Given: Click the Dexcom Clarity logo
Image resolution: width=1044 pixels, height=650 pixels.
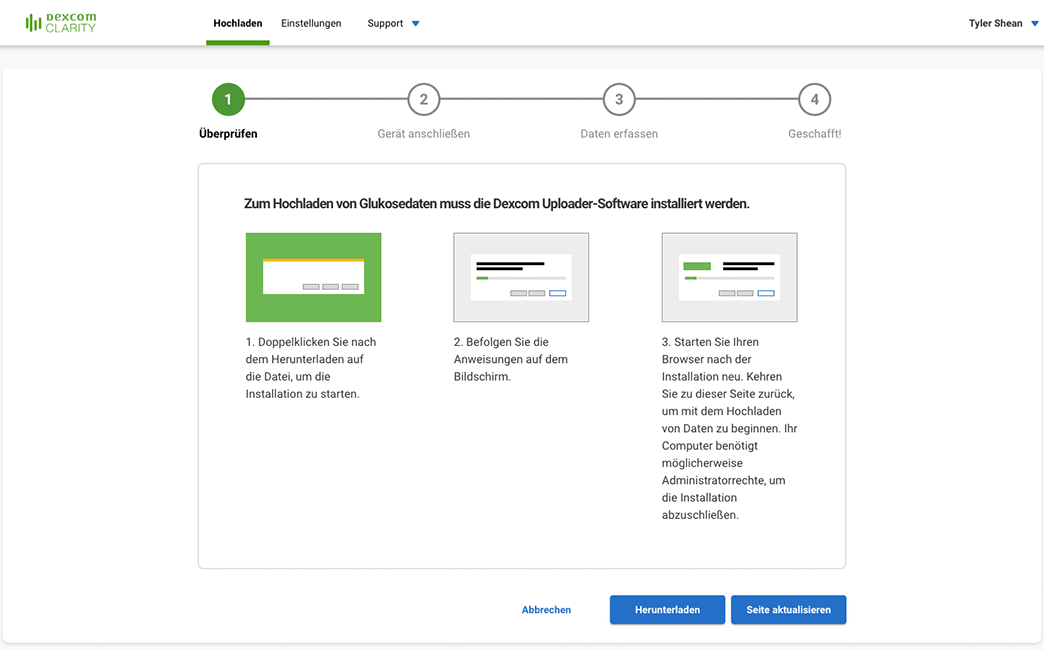Looking at the screenshot, I should click(x=61, y=23).
